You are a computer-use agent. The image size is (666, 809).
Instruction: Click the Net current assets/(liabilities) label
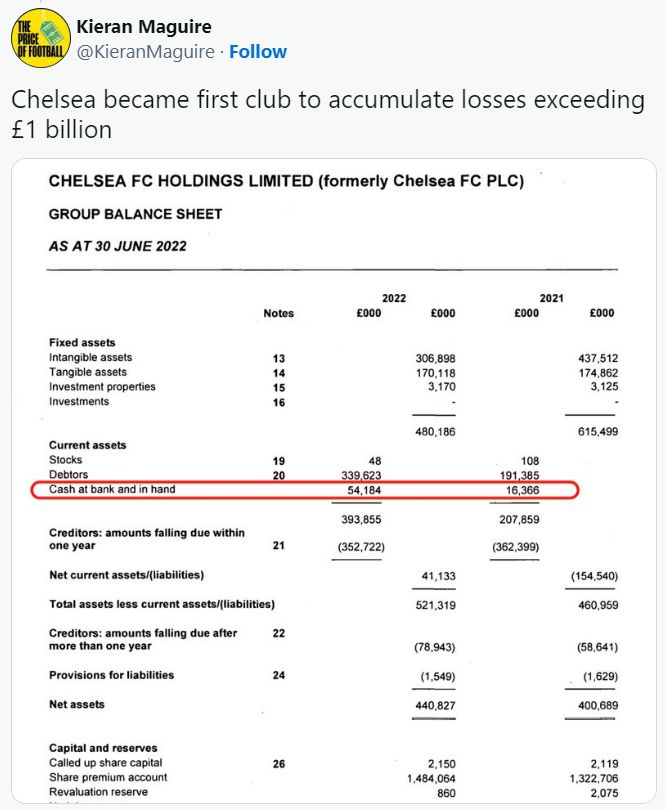[126, 575]
